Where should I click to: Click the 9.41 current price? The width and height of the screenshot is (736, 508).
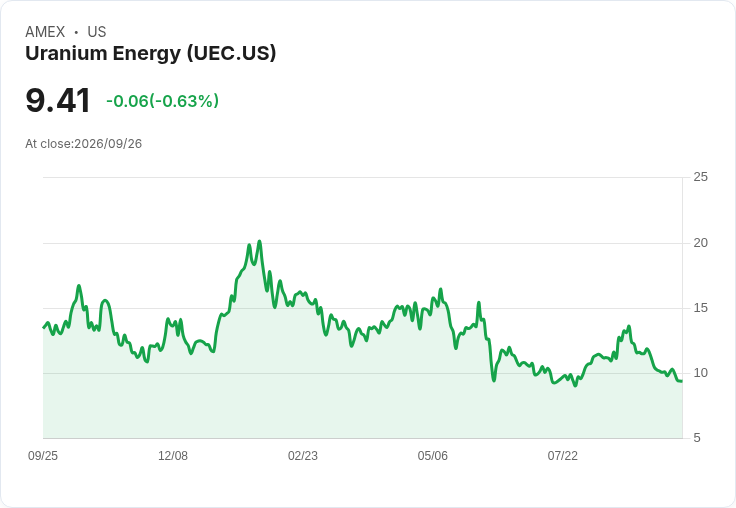[x=58, y=100]
